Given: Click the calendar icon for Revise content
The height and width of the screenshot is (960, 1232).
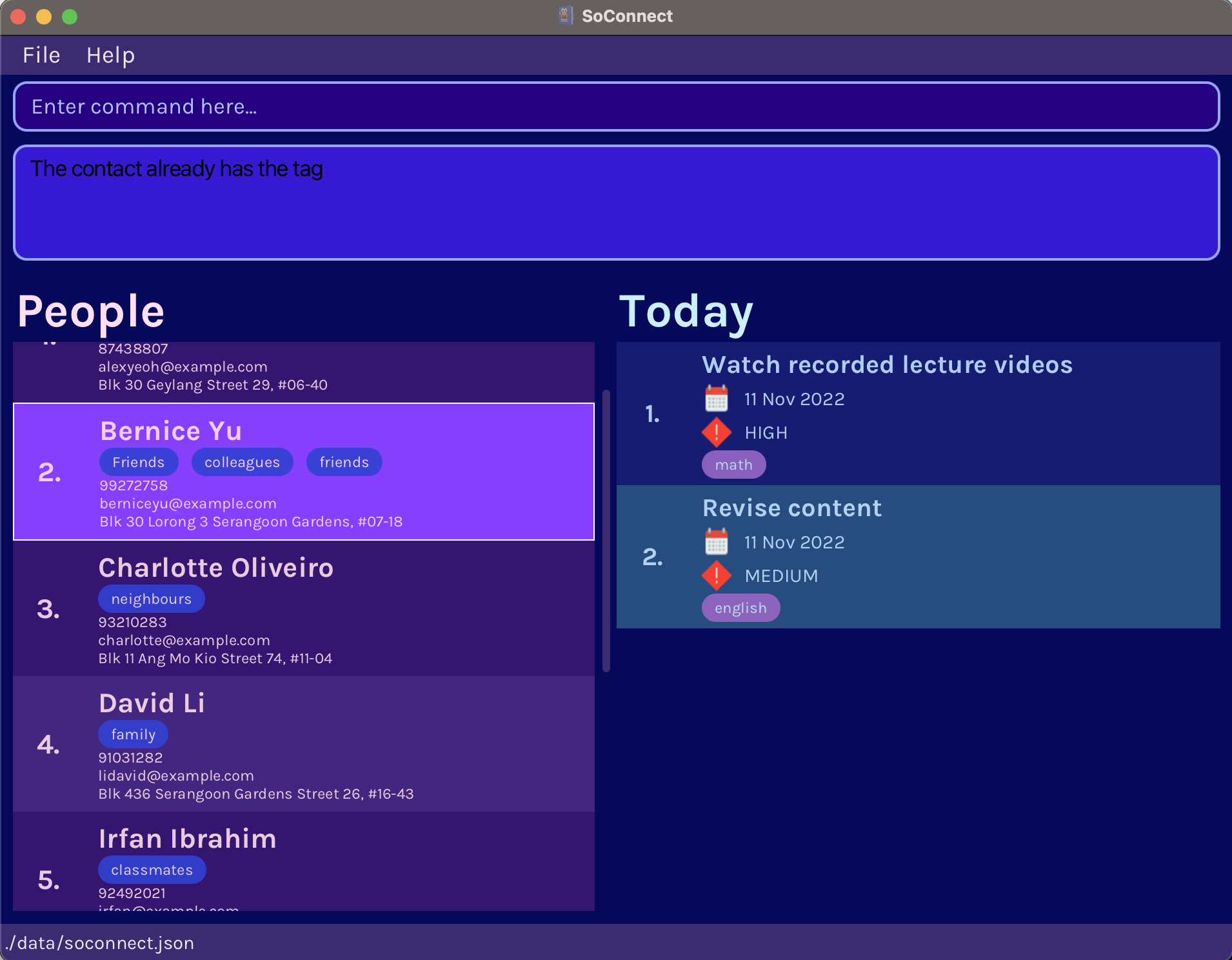Looking at the screenshot, I should click(x=716, y=542).
